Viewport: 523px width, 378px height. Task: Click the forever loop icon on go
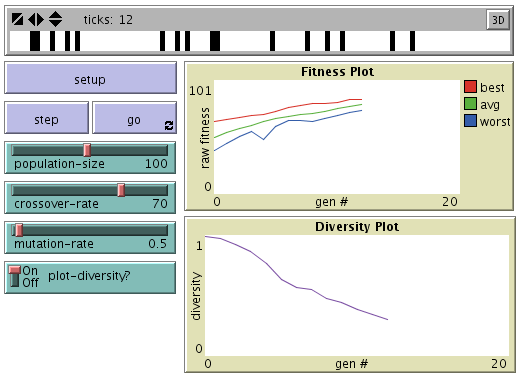169,125
